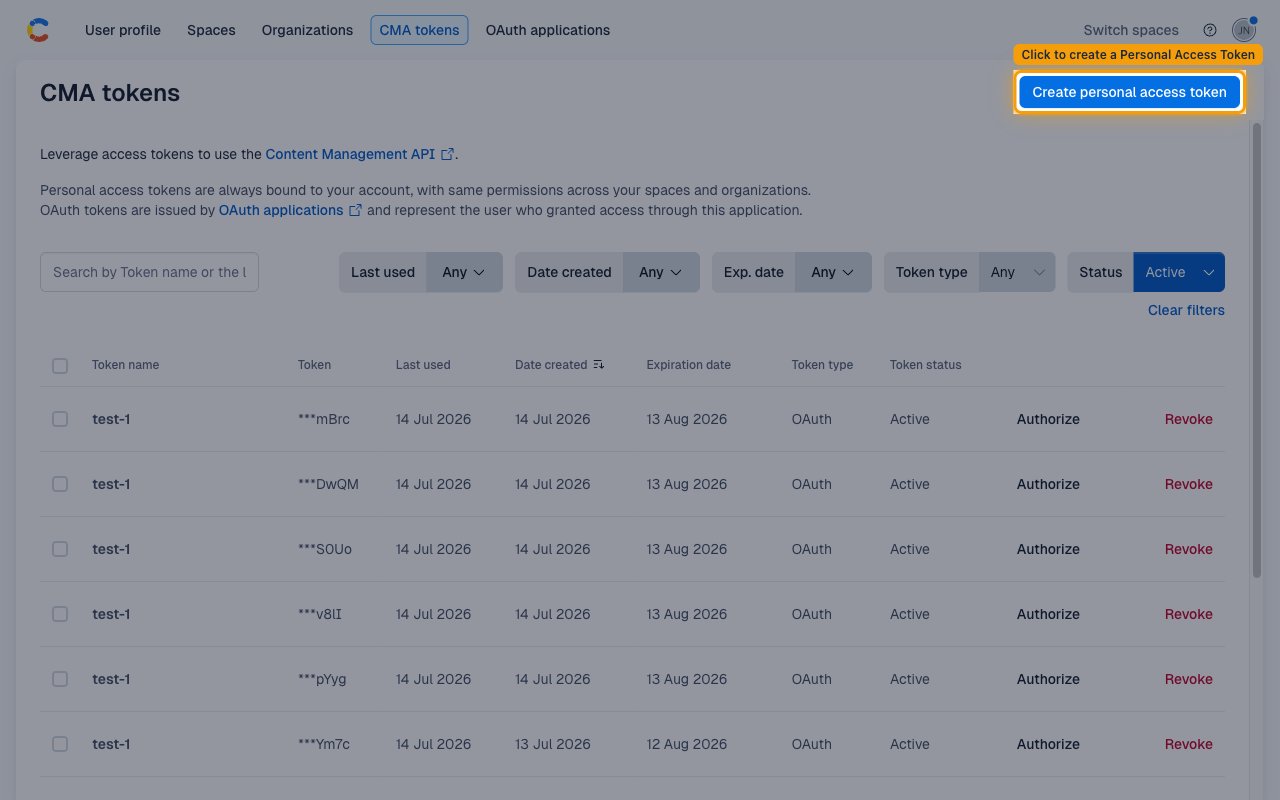
Task: Focus the Search by Token name field
Action: (149, 272)
